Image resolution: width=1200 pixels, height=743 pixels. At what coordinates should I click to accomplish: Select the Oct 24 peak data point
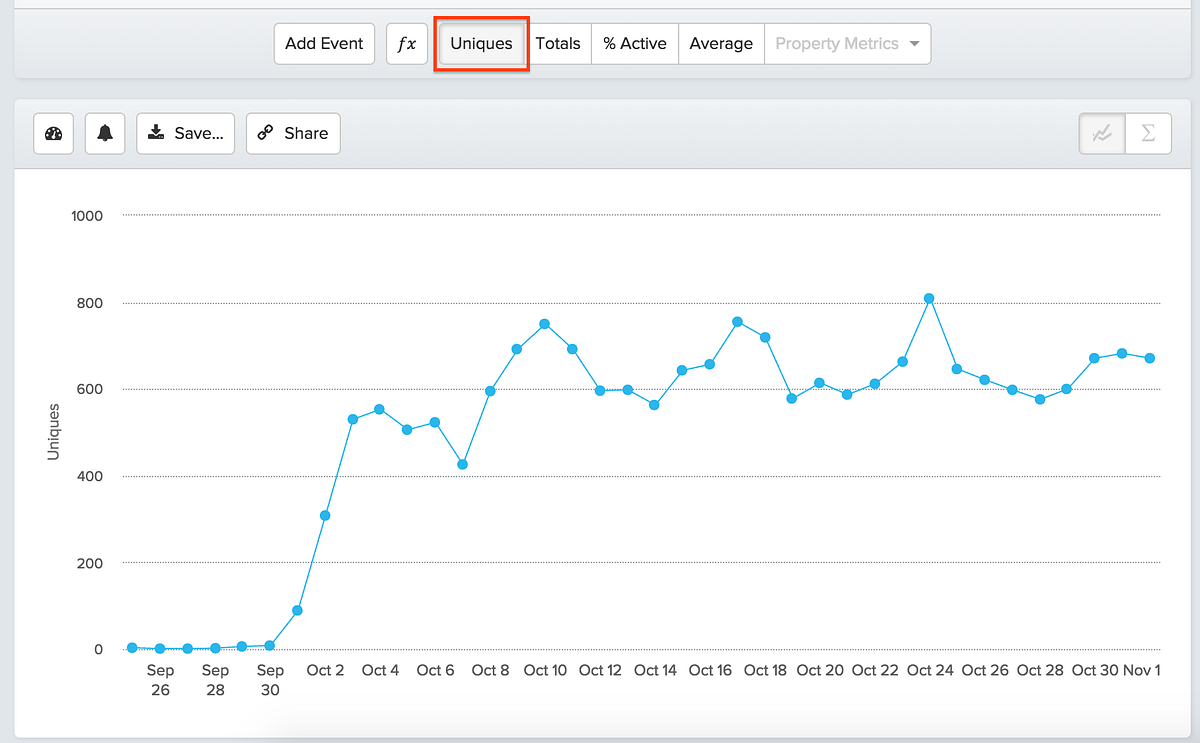click(930, 297)
